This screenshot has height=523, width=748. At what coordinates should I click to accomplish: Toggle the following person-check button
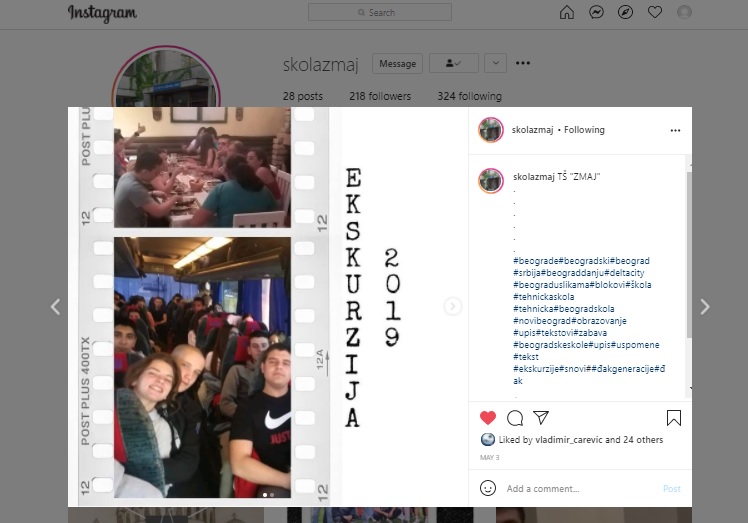[x=454, y=63]
